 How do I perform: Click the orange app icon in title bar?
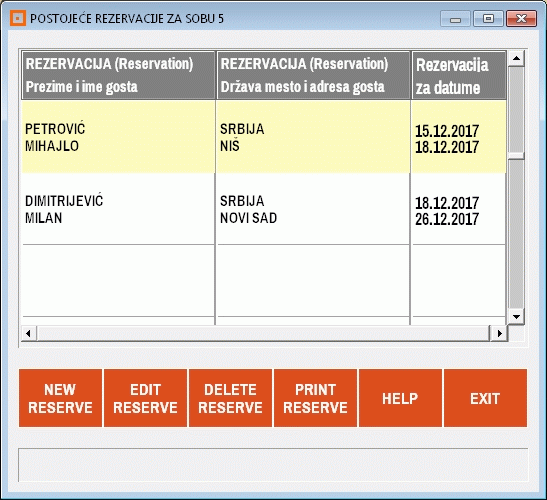pos(18,18)
